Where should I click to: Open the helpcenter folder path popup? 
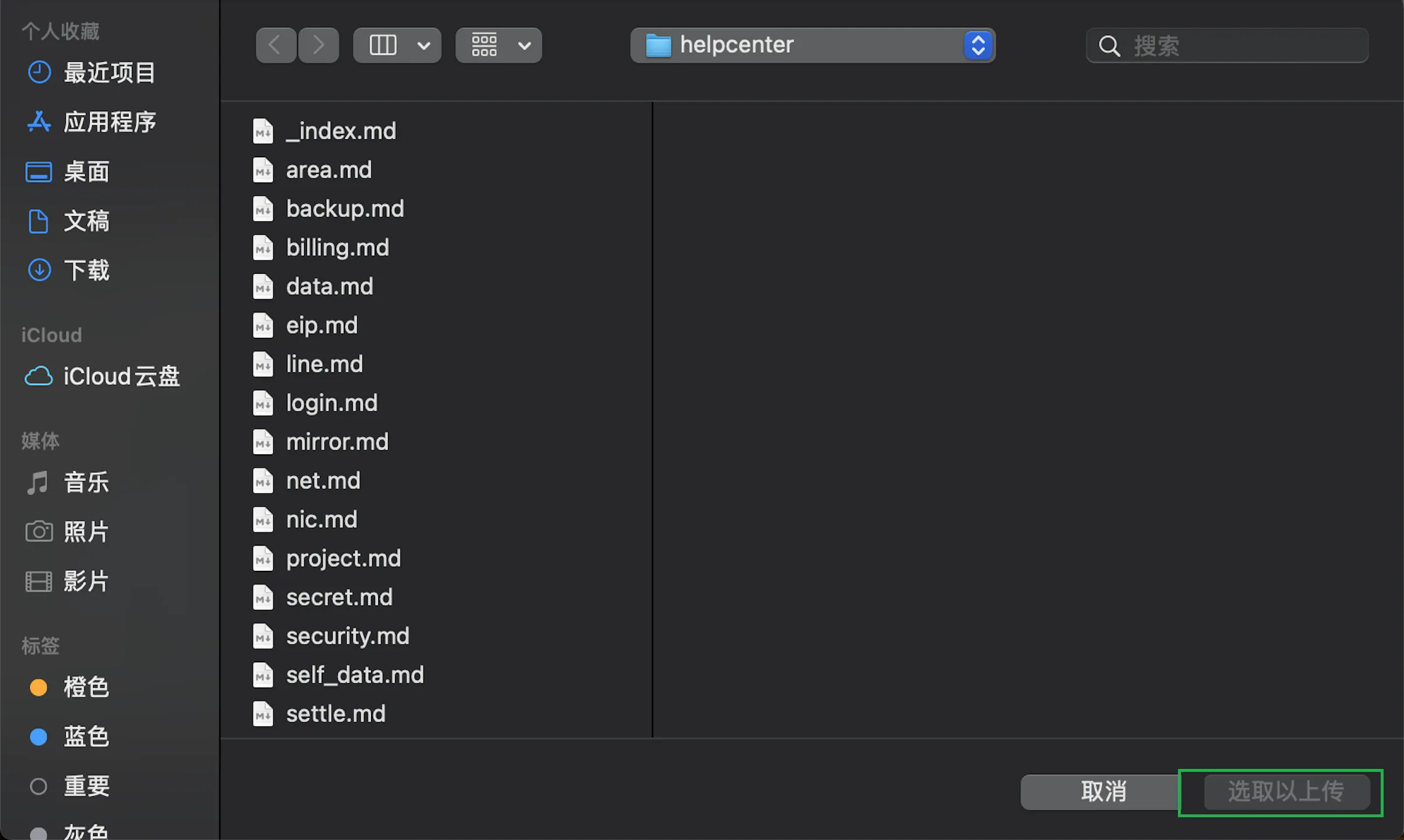pyautogui.click(x=813, y=45)
